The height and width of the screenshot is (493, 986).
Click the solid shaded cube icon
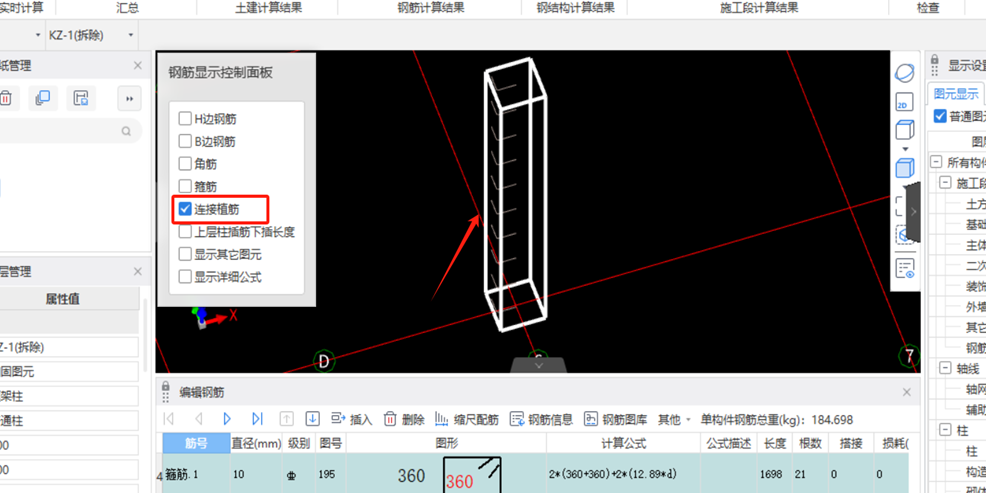click(x=904, y=168)
